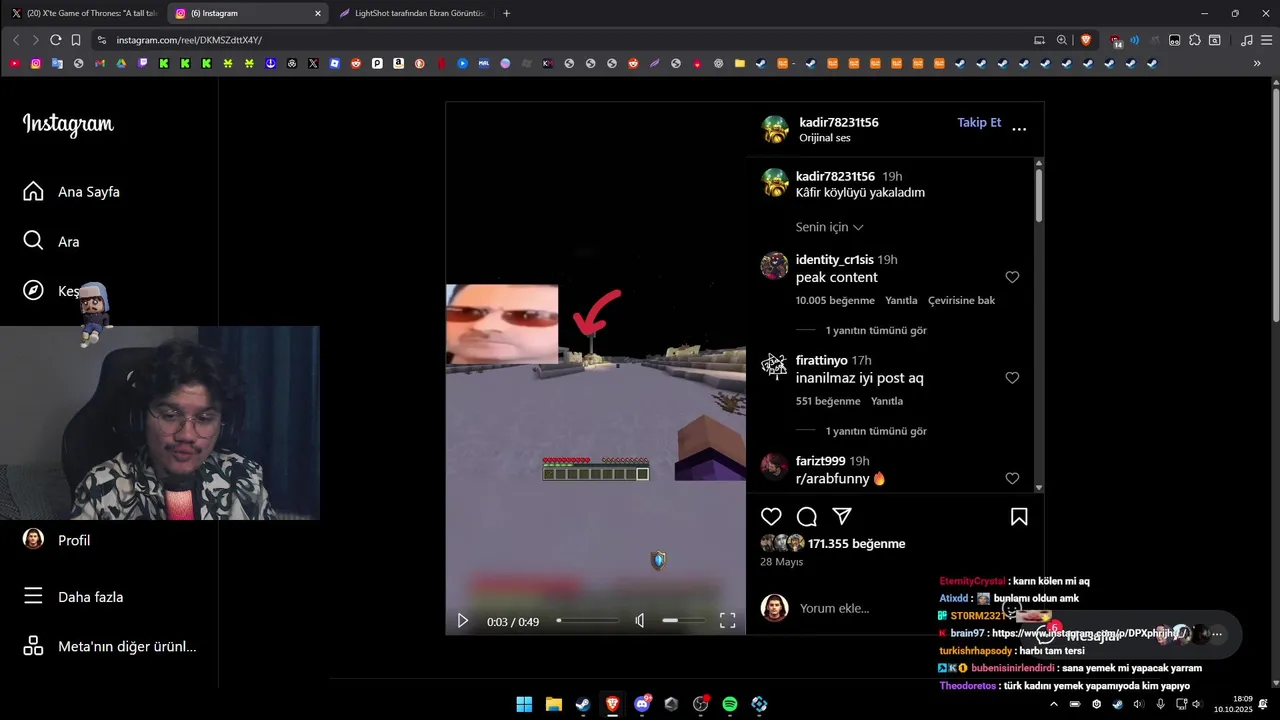Image resolution: width=1280 pixels, height=720 pixels.
Task: Open kadir78231t56's avatar beside the caption
Action: pyautogui.click(x=775, y=183)
